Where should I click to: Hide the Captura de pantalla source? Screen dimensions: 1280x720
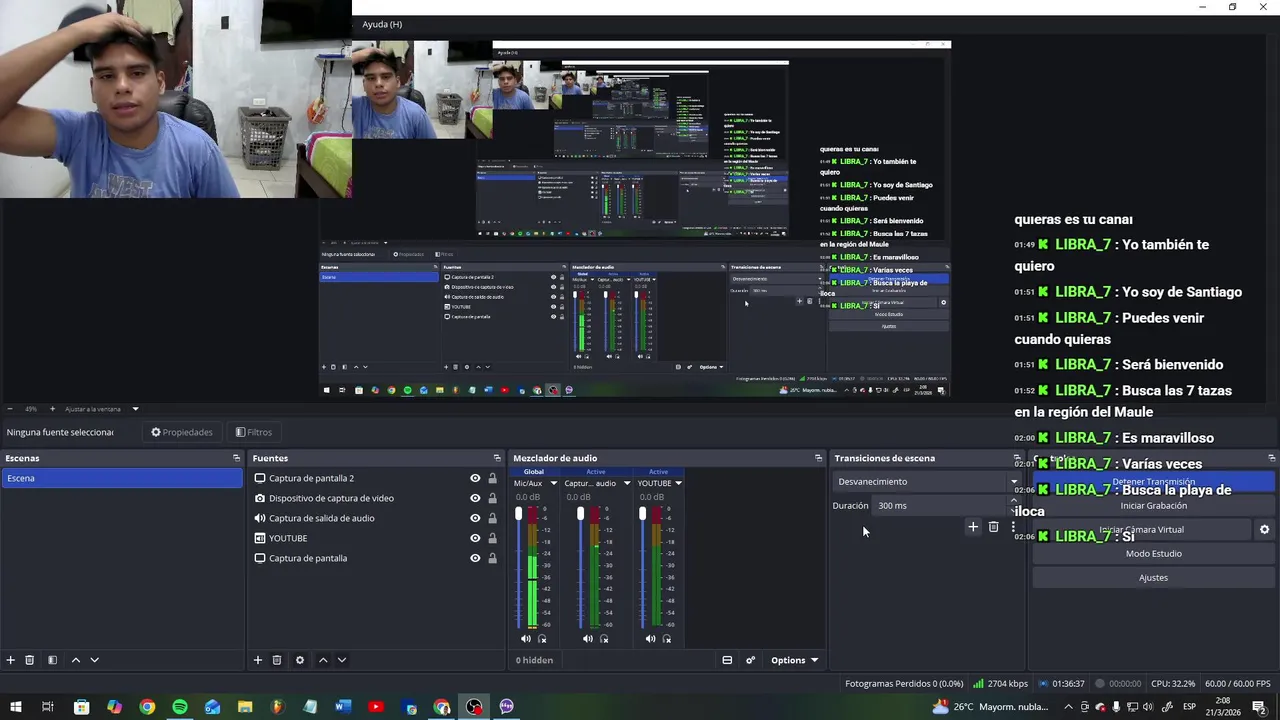pyautogui.click(x=475, y=558)
